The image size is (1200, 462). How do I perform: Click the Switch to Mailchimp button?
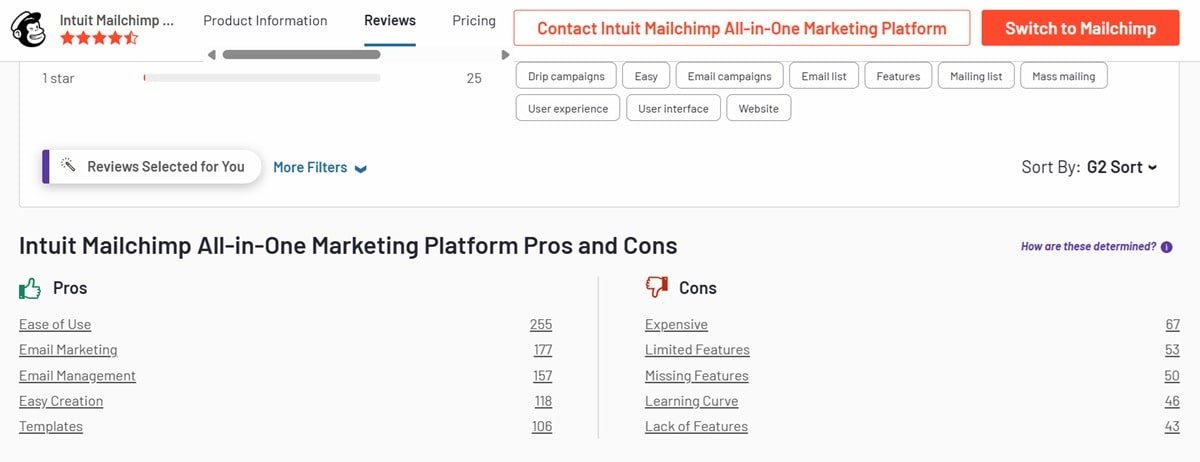(x=1080, y=29)
